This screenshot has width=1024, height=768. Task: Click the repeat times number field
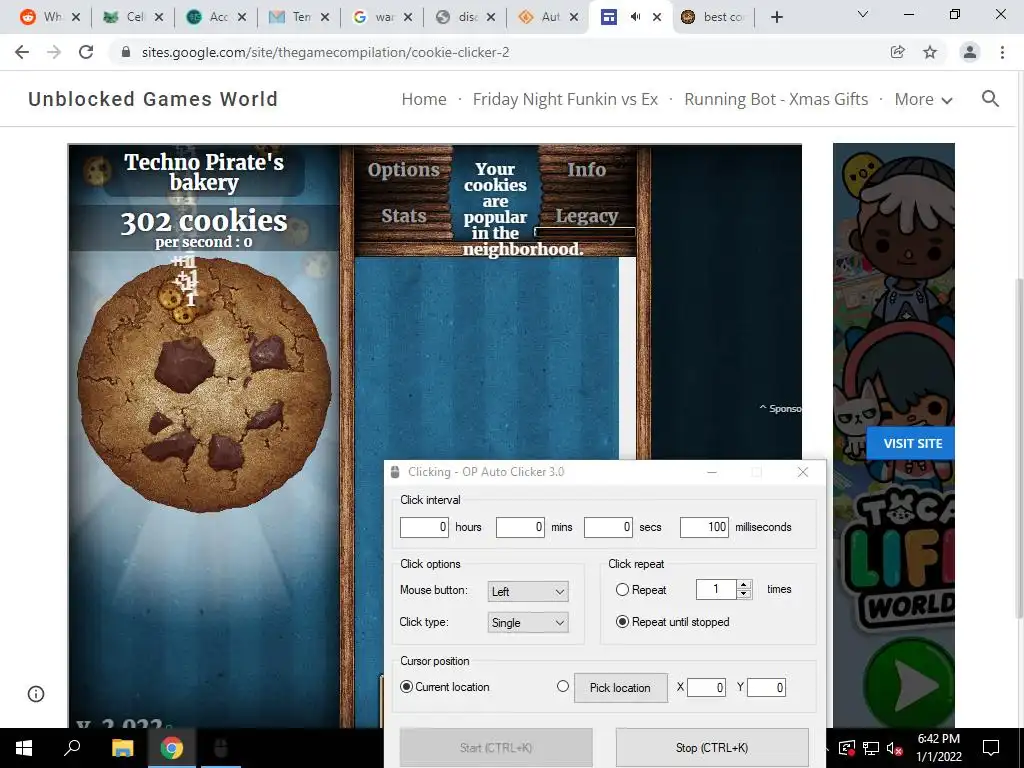click(716, 589)
